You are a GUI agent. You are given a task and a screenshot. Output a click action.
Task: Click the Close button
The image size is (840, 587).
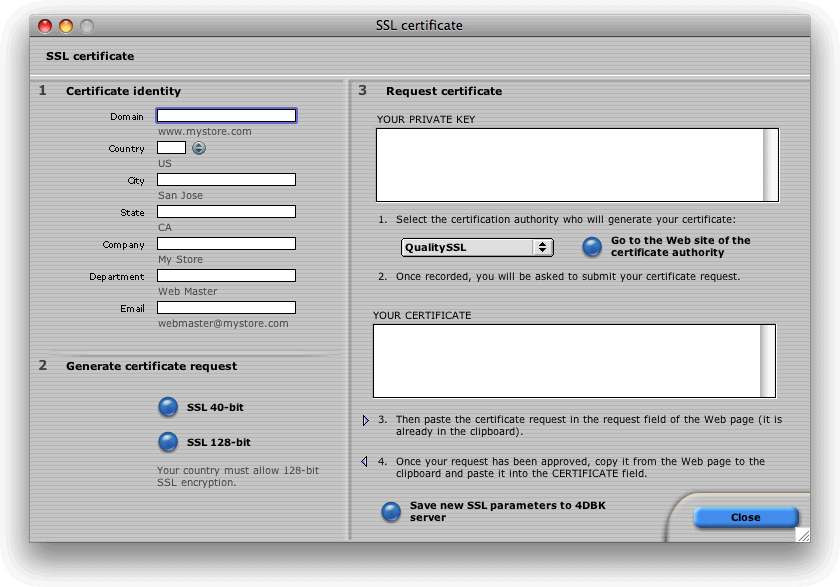(746, 517)
